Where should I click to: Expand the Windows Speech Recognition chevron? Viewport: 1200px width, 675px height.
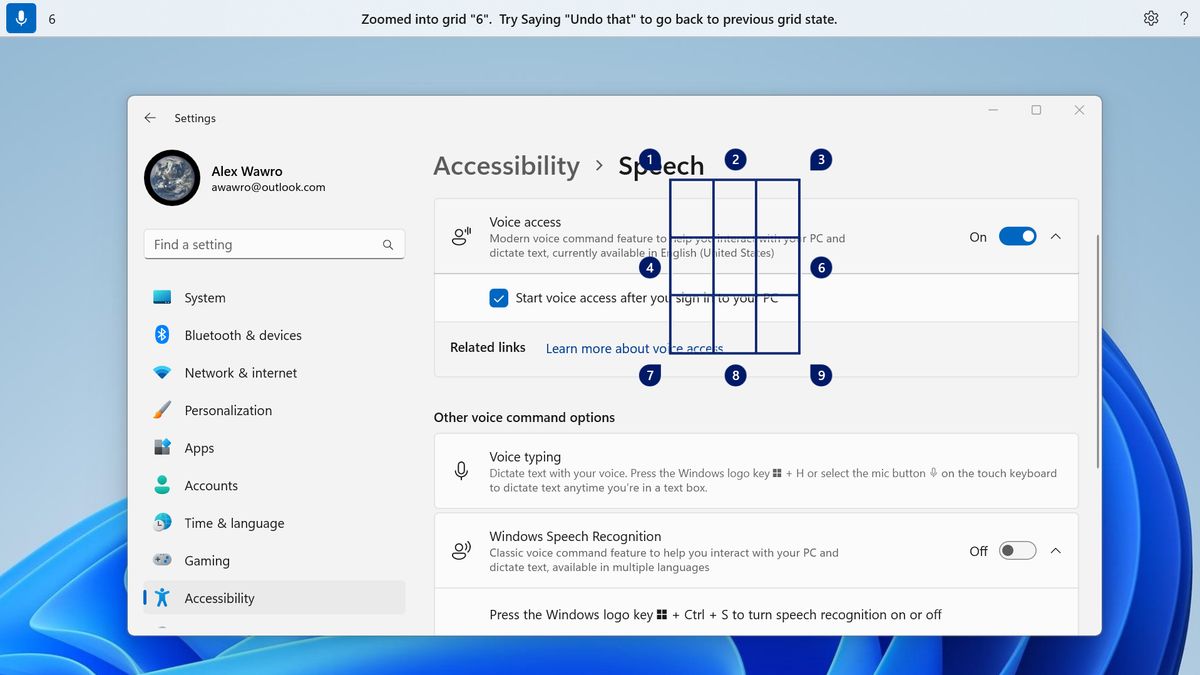(1056, 550)
